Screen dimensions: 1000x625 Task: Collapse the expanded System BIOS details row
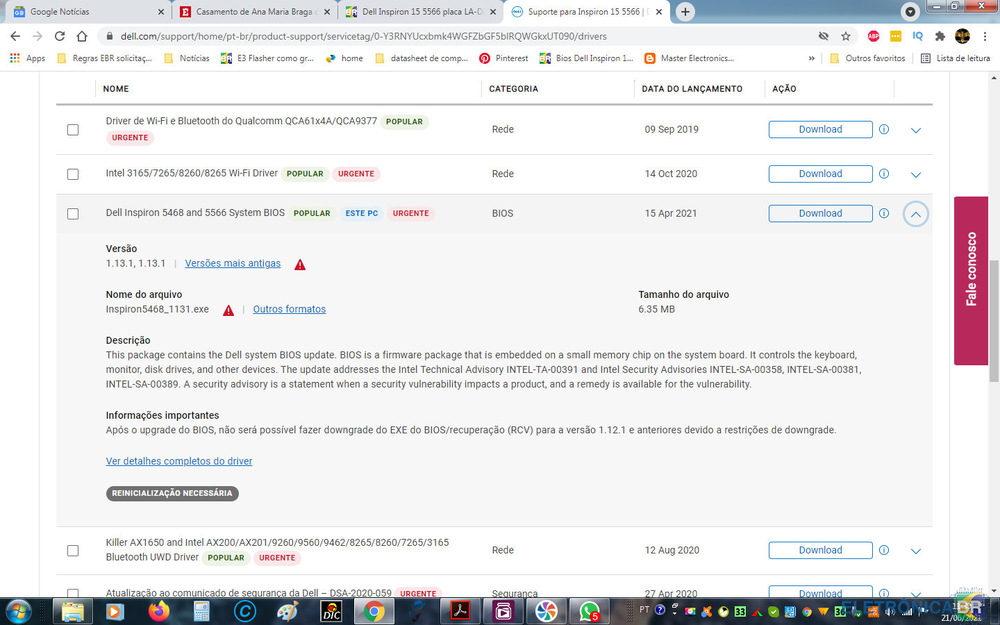click(x=916, y=214)
